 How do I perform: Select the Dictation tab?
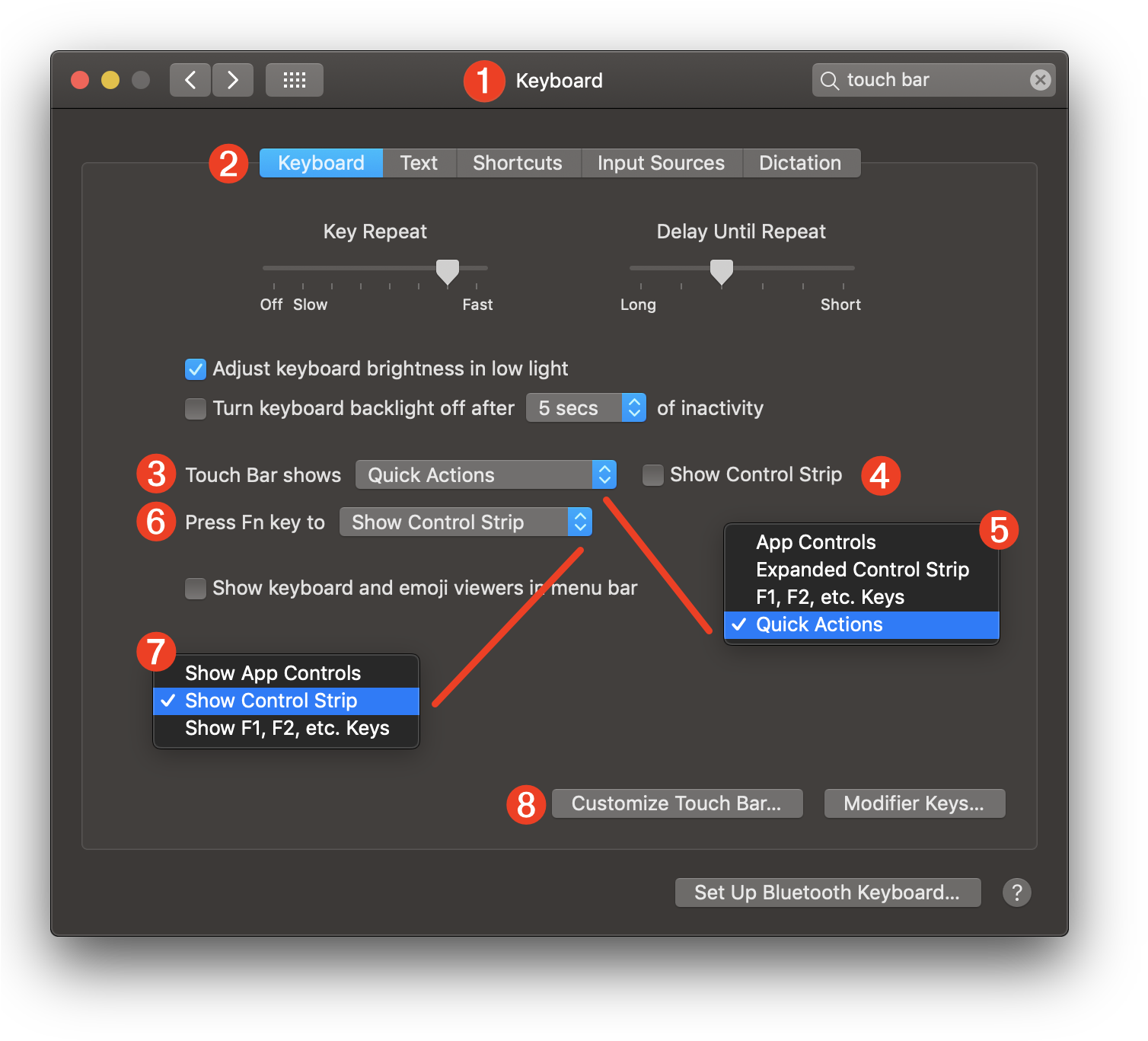tap(800, 162)
